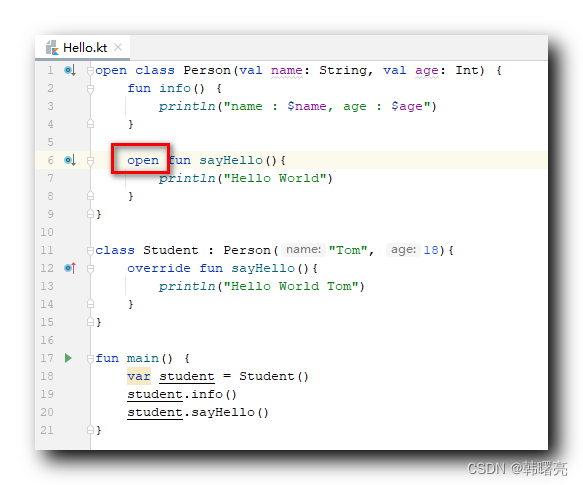Click the overridden-class gutter icon on line 1
The image size is (583, 485).
click(x=70, y=70)
